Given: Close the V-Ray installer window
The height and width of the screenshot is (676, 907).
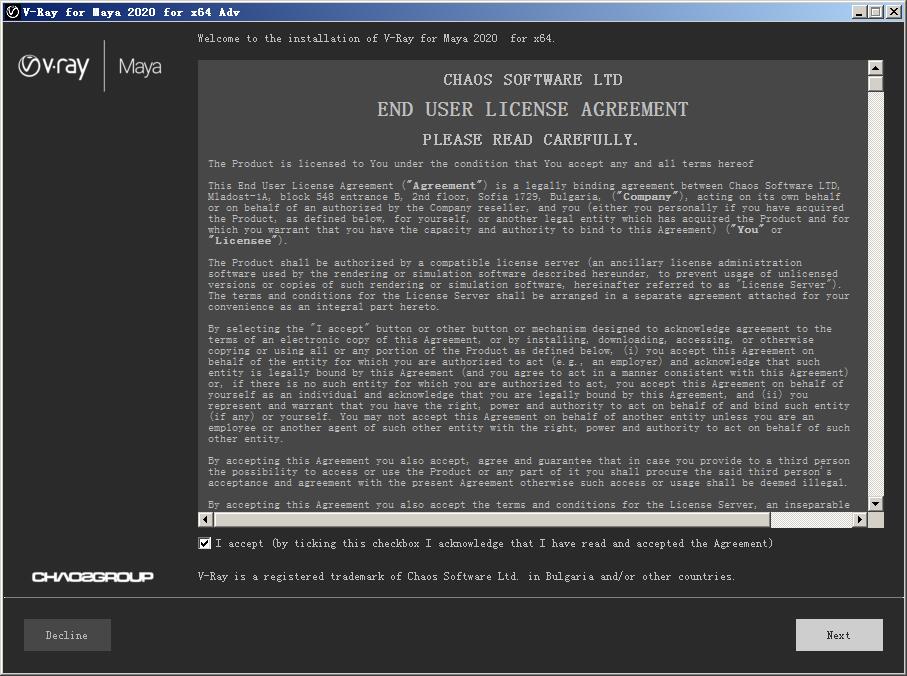Looking at the screenshot, I should coord(893,12).
